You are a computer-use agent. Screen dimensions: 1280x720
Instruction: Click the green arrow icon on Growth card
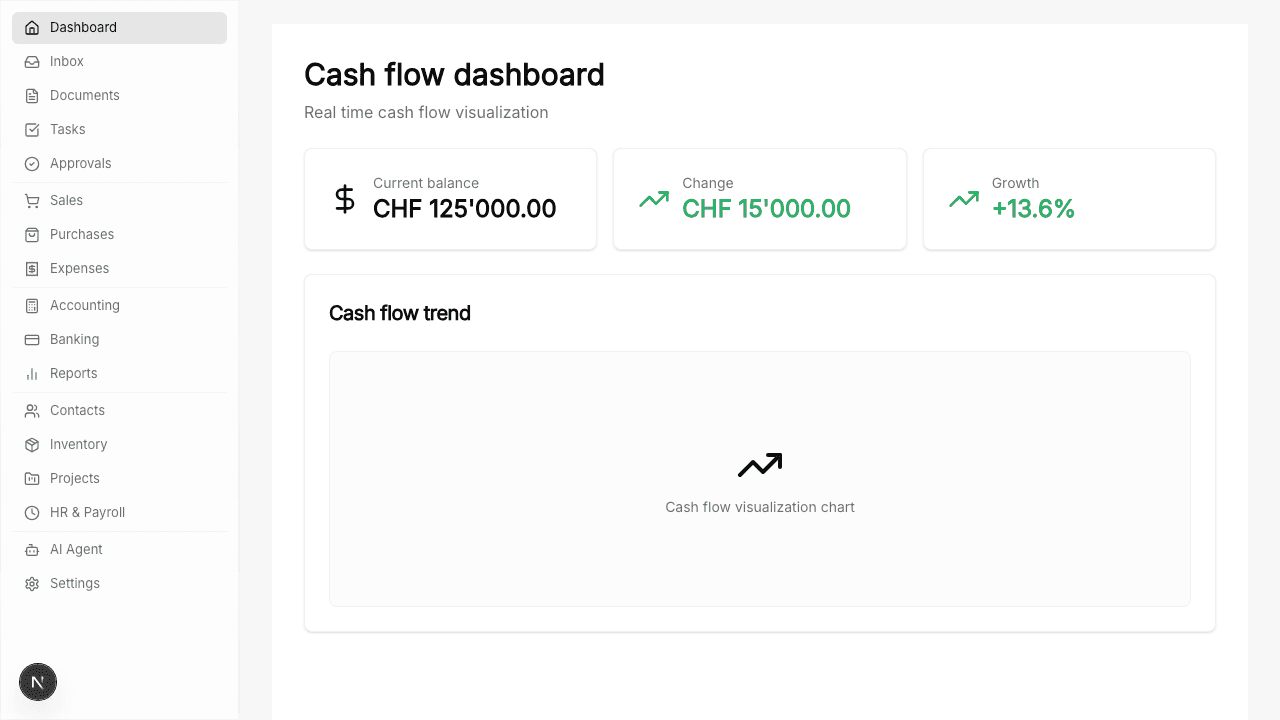[x=963, y=199]
